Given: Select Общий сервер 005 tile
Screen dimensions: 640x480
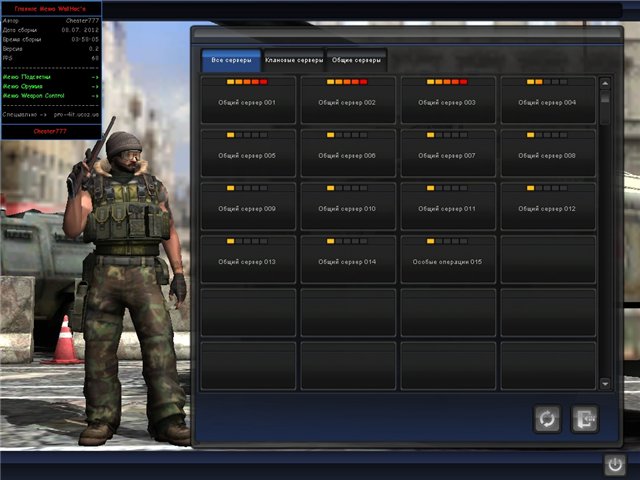Looking at the screenshot, I should click(x=248, y=153).
